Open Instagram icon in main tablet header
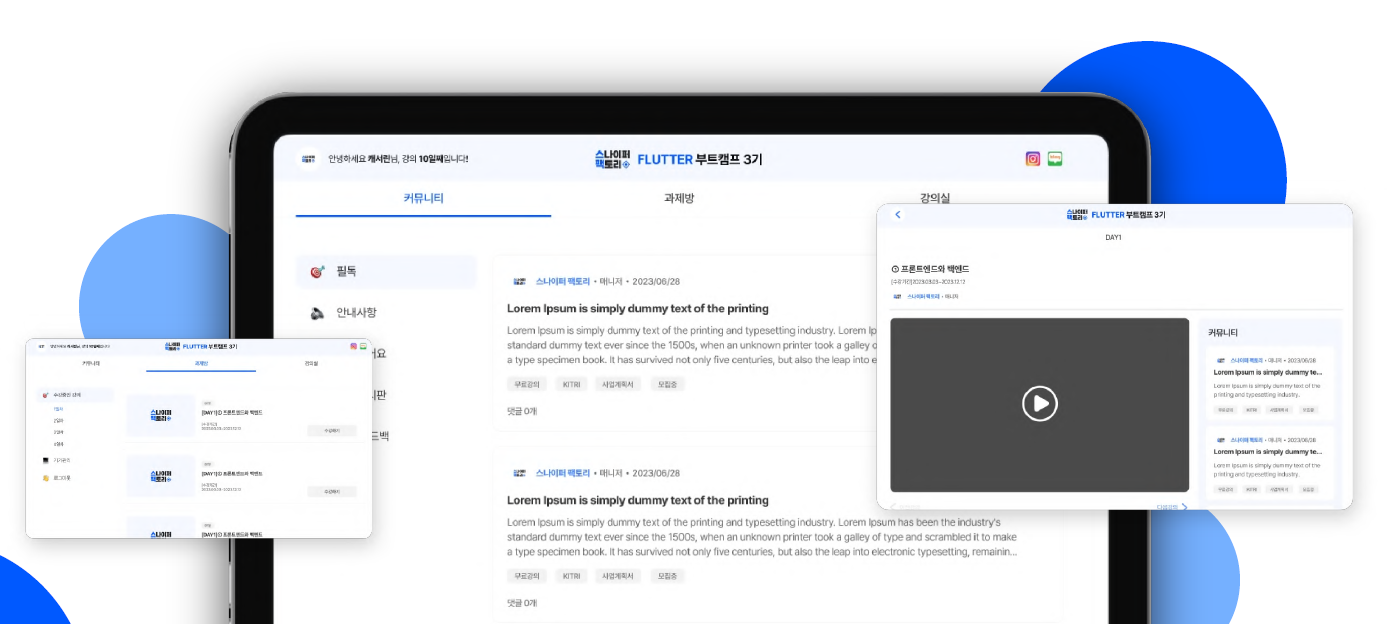The image size is (1395, 624). pyautogui.click(x=1033, y=159)
